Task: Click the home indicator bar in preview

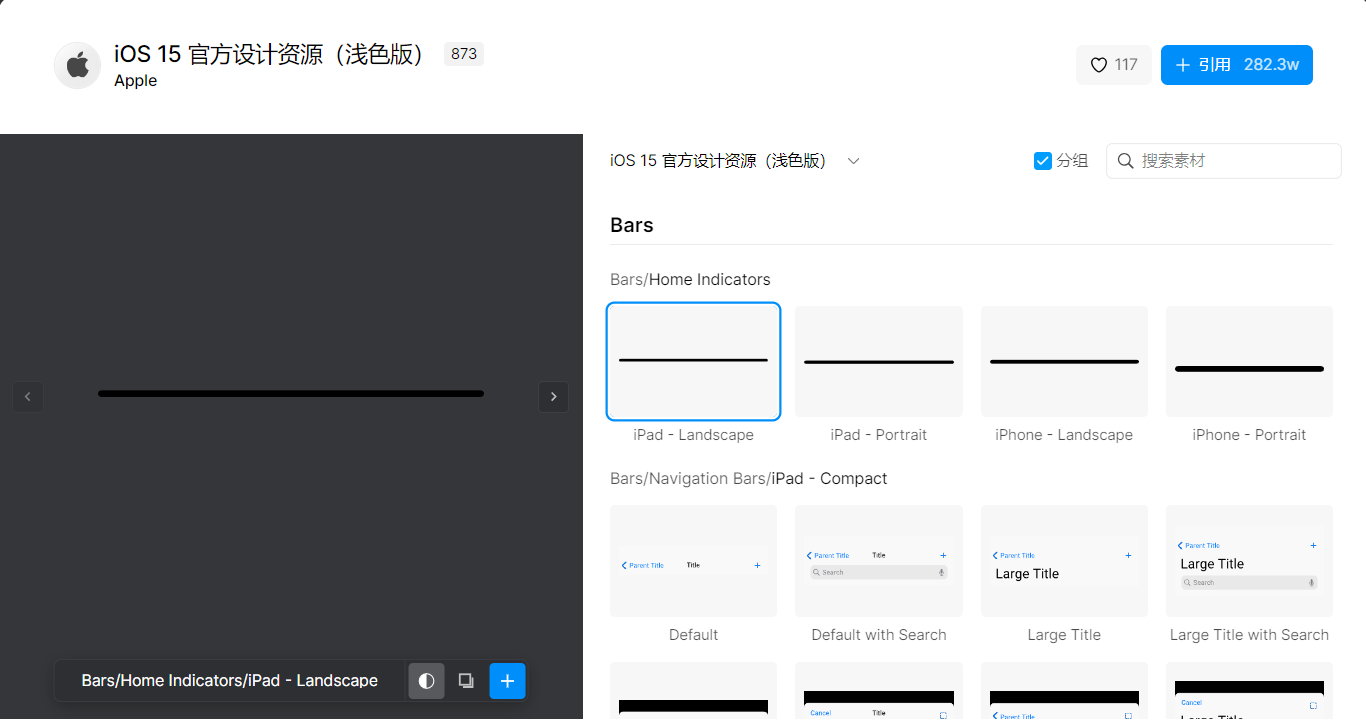Action: pyautogui.click(x=291, y=394)
